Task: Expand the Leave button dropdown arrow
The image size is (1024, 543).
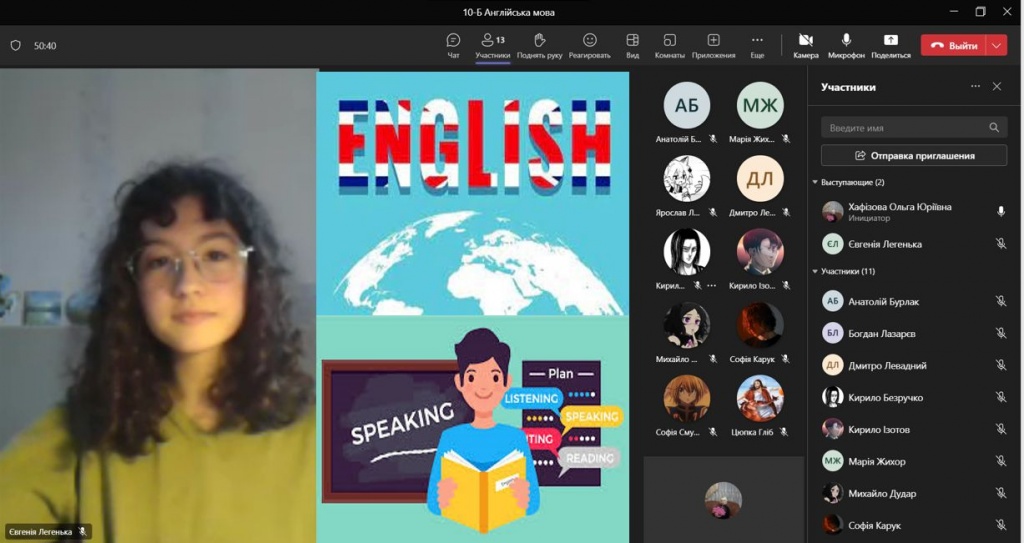Action: click(x=996, y=45)
